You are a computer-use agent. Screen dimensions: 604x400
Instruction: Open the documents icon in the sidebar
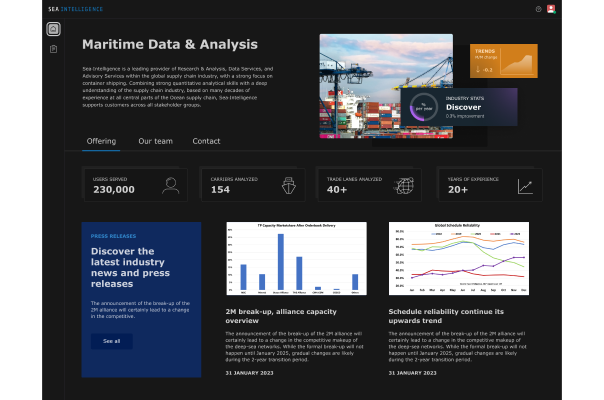pos(53,49)
